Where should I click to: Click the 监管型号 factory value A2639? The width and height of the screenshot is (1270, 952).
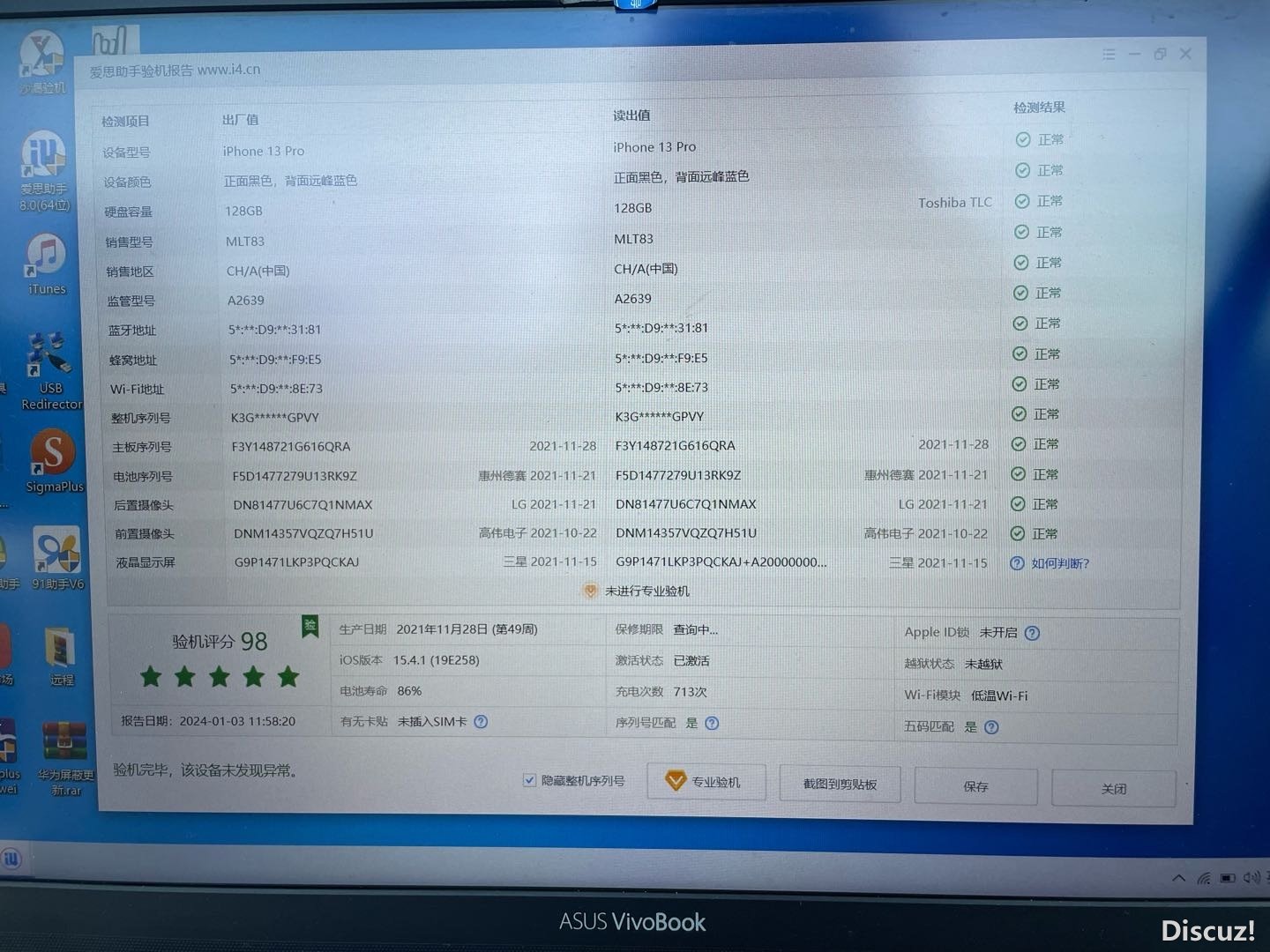[x=245, y=301]
